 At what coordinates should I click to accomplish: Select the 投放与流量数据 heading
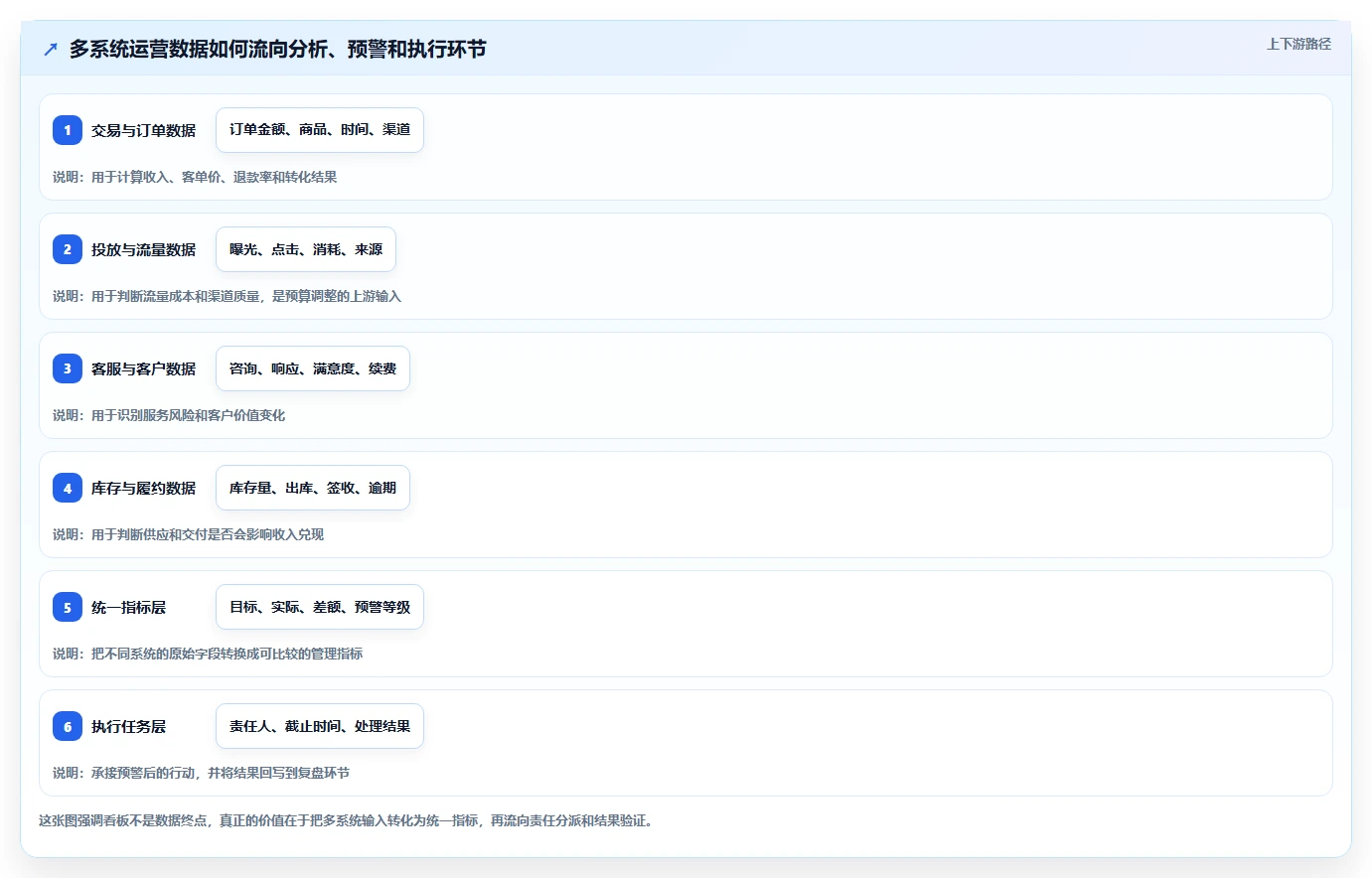coord(143,249)
